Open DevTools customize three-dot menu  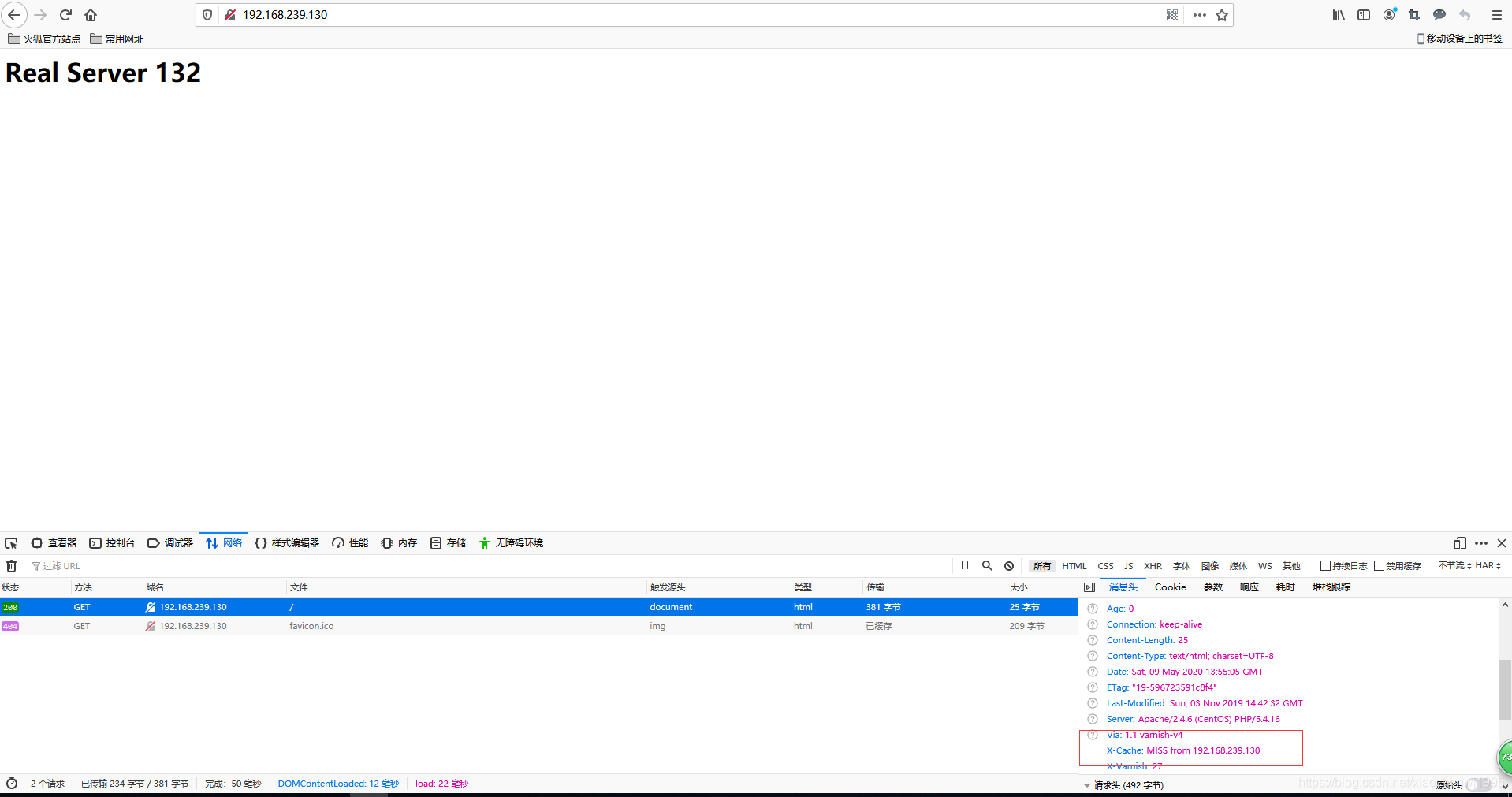pyautogui.click(x=1481, y=543)
